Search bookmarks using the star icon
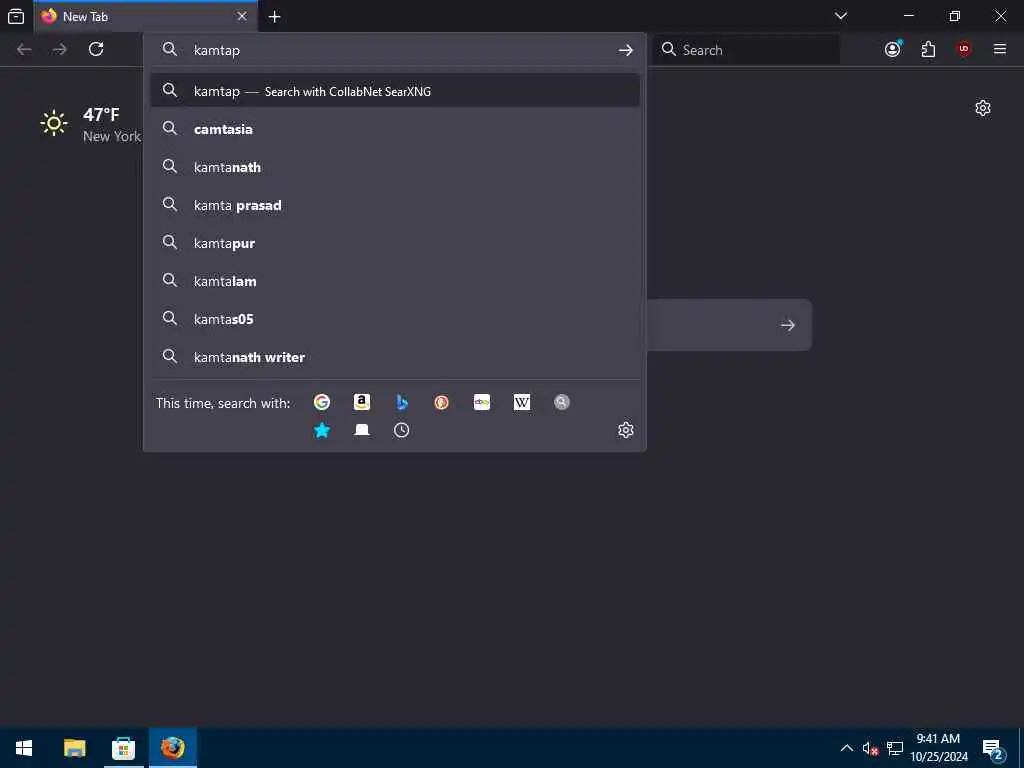 click(x=321, y=430)
